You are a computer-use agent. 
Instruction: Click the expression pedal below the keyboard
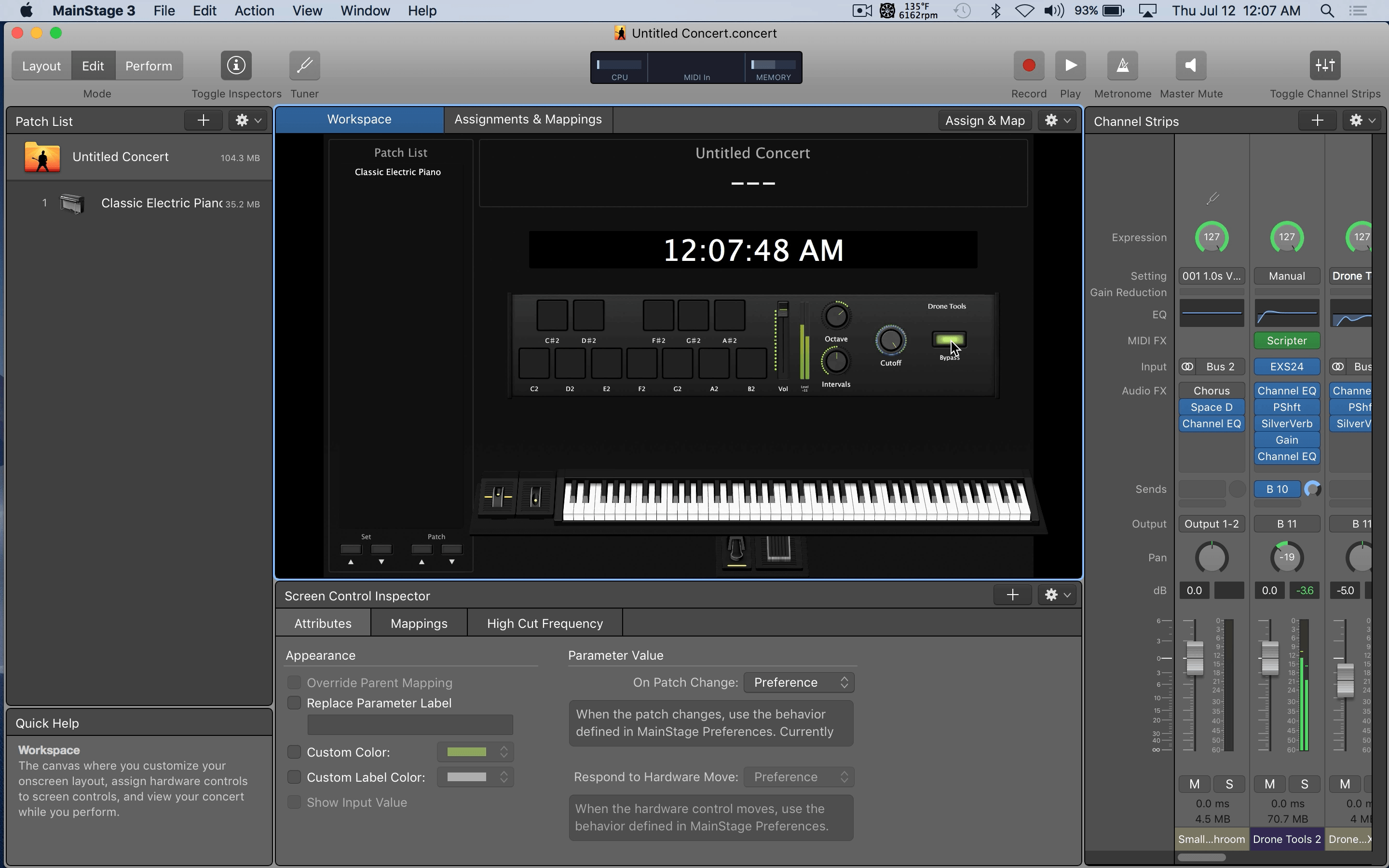click(779, 550)
